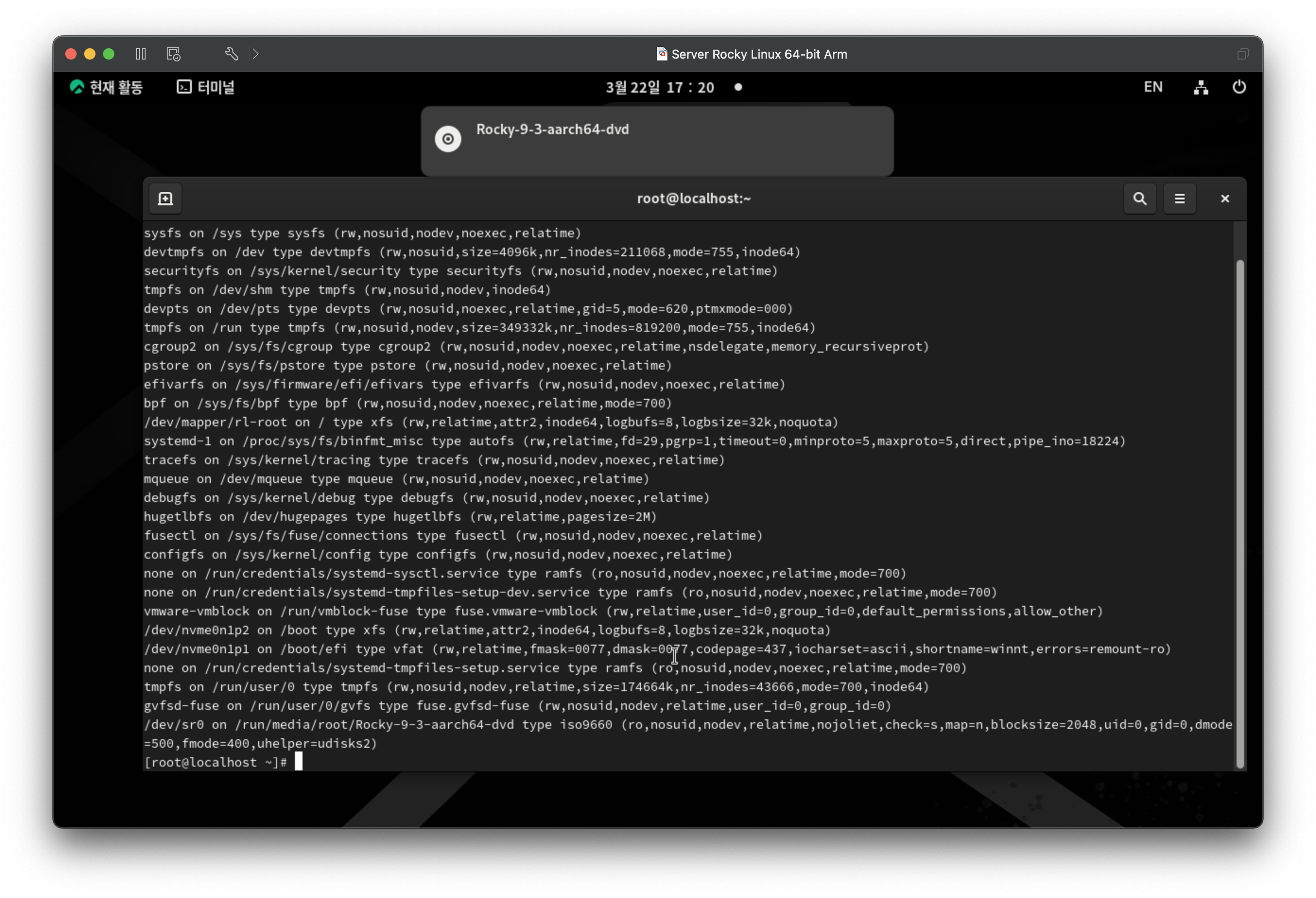Expand the toolbar forward chevron
The width and height of the screenshot is (1316, 898).
point(255,54)
